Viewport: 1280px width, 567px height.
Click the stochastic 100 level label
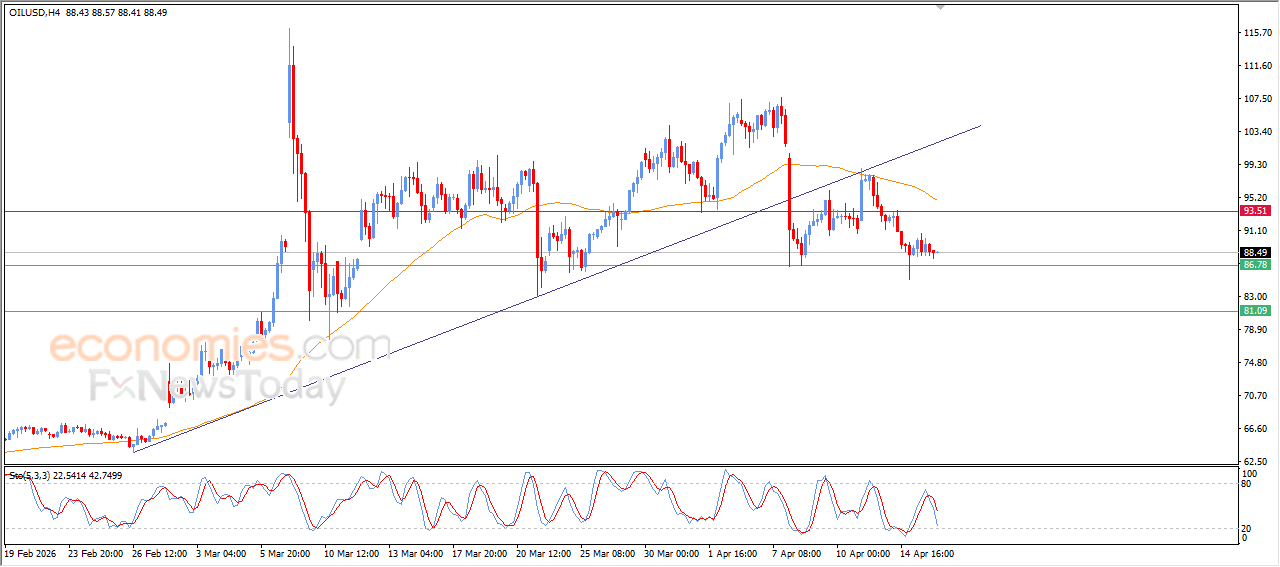1249,472
